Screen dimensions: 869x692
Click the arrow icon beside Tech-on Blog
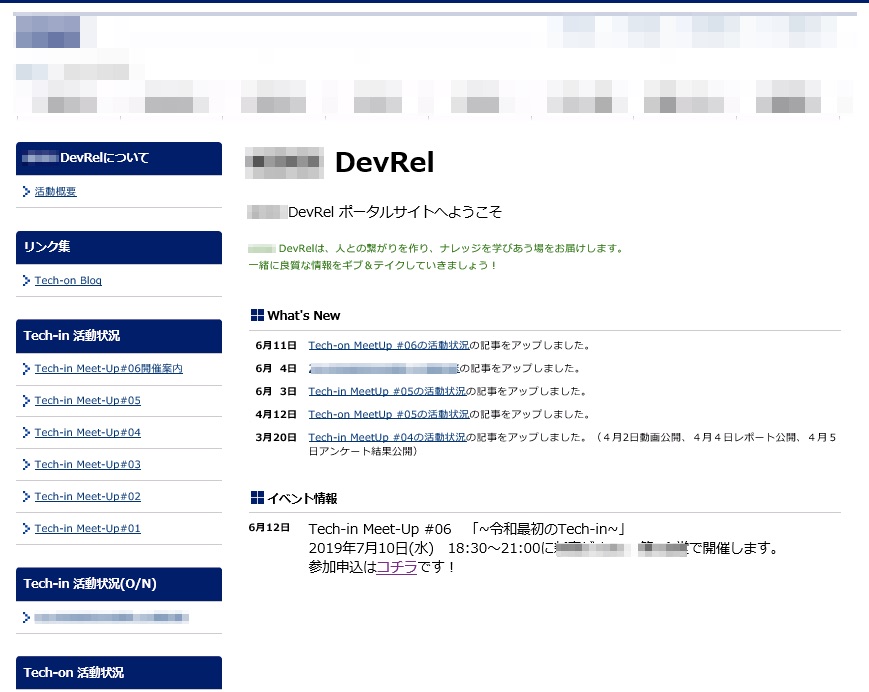pos(26,280)
